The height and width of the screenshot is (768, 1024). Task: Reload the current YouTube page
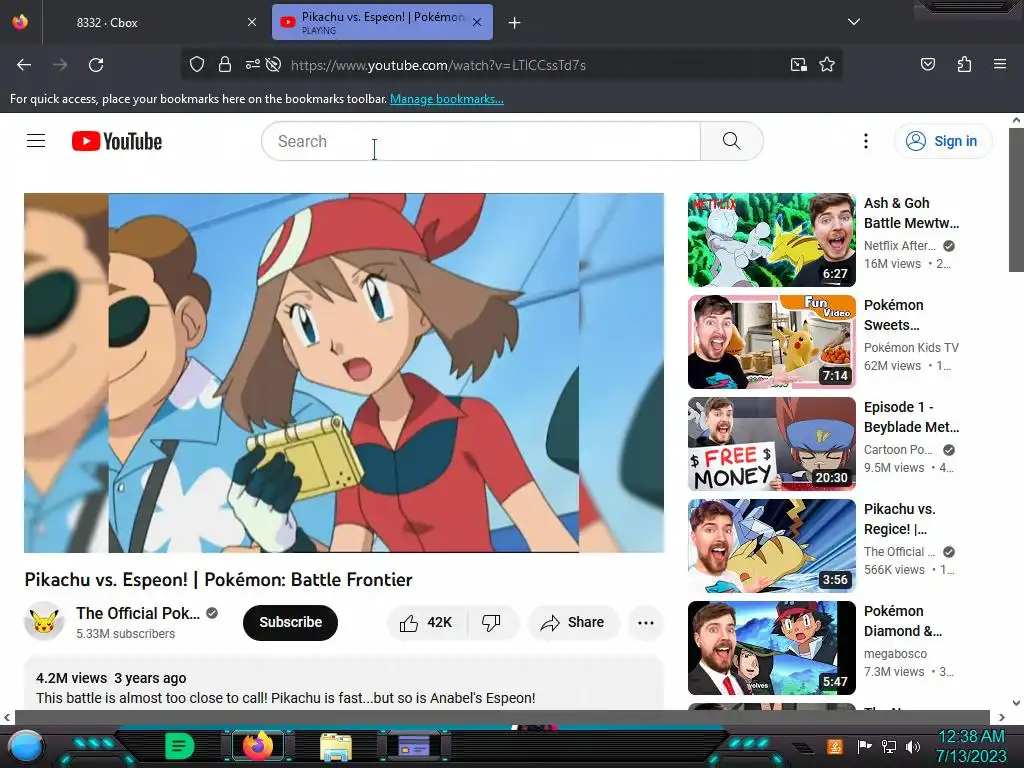pyautogui.click(x=96, y=65)
